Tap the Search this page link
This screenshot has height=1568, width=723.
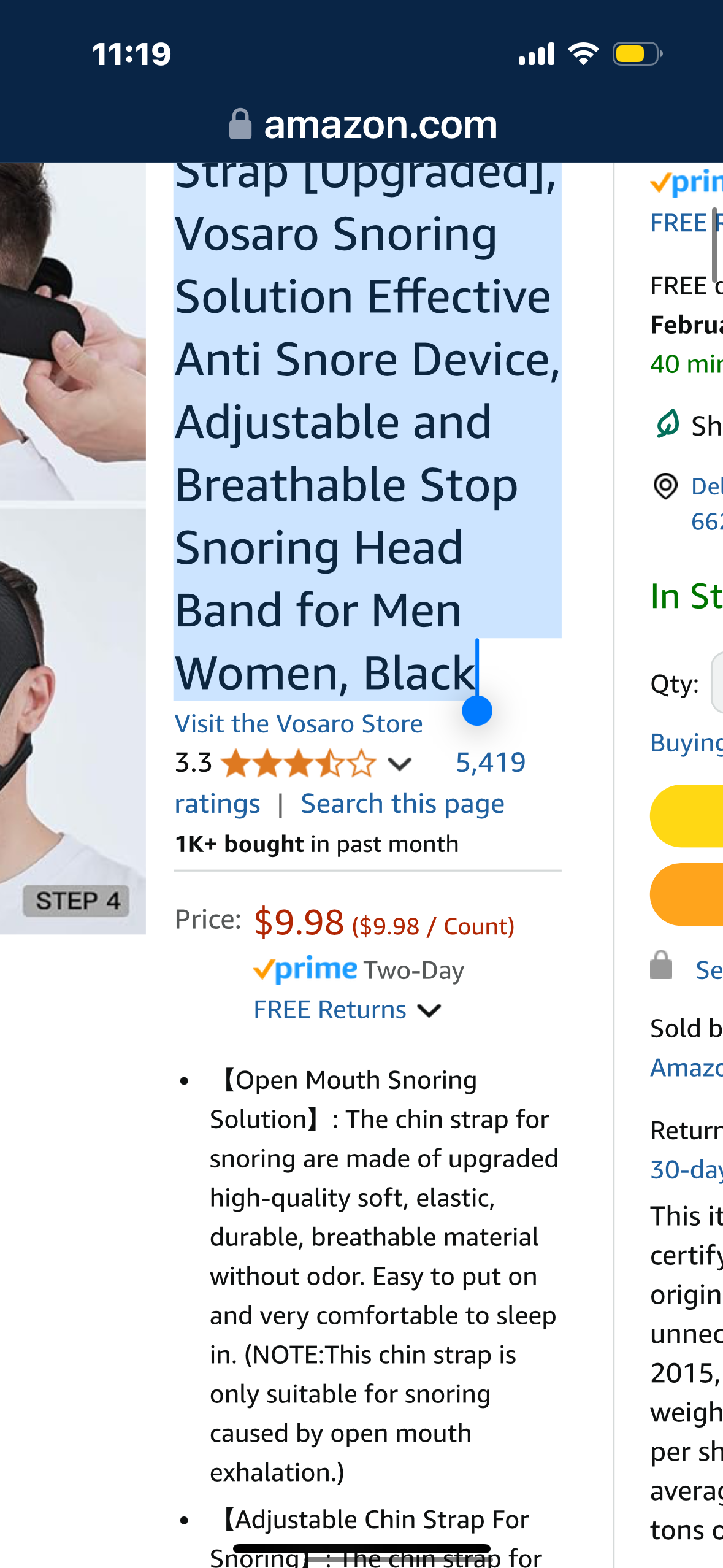[402, 804]
